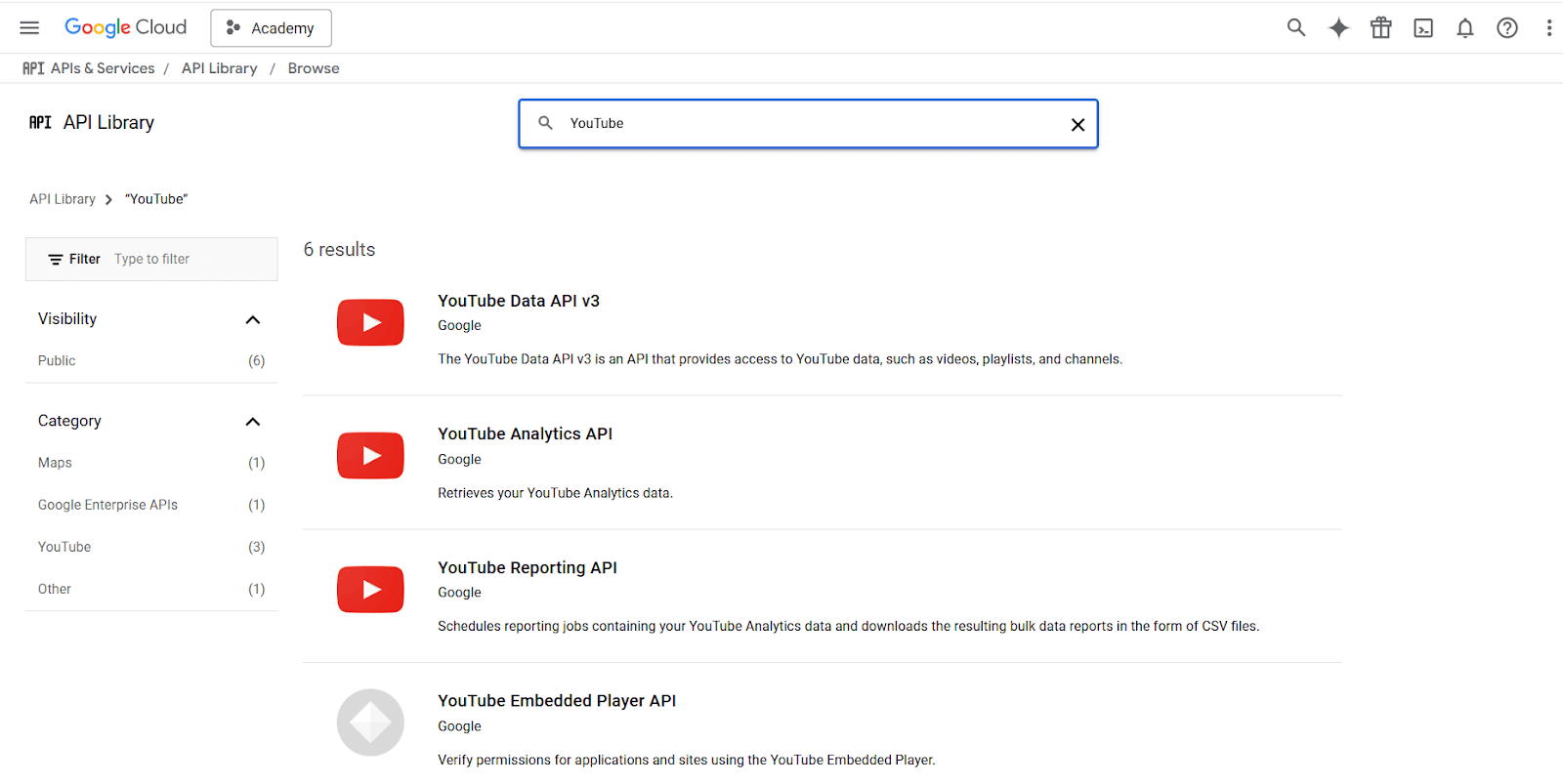
Task: Click the gift box free trial icon
Action: [1380, 27]
